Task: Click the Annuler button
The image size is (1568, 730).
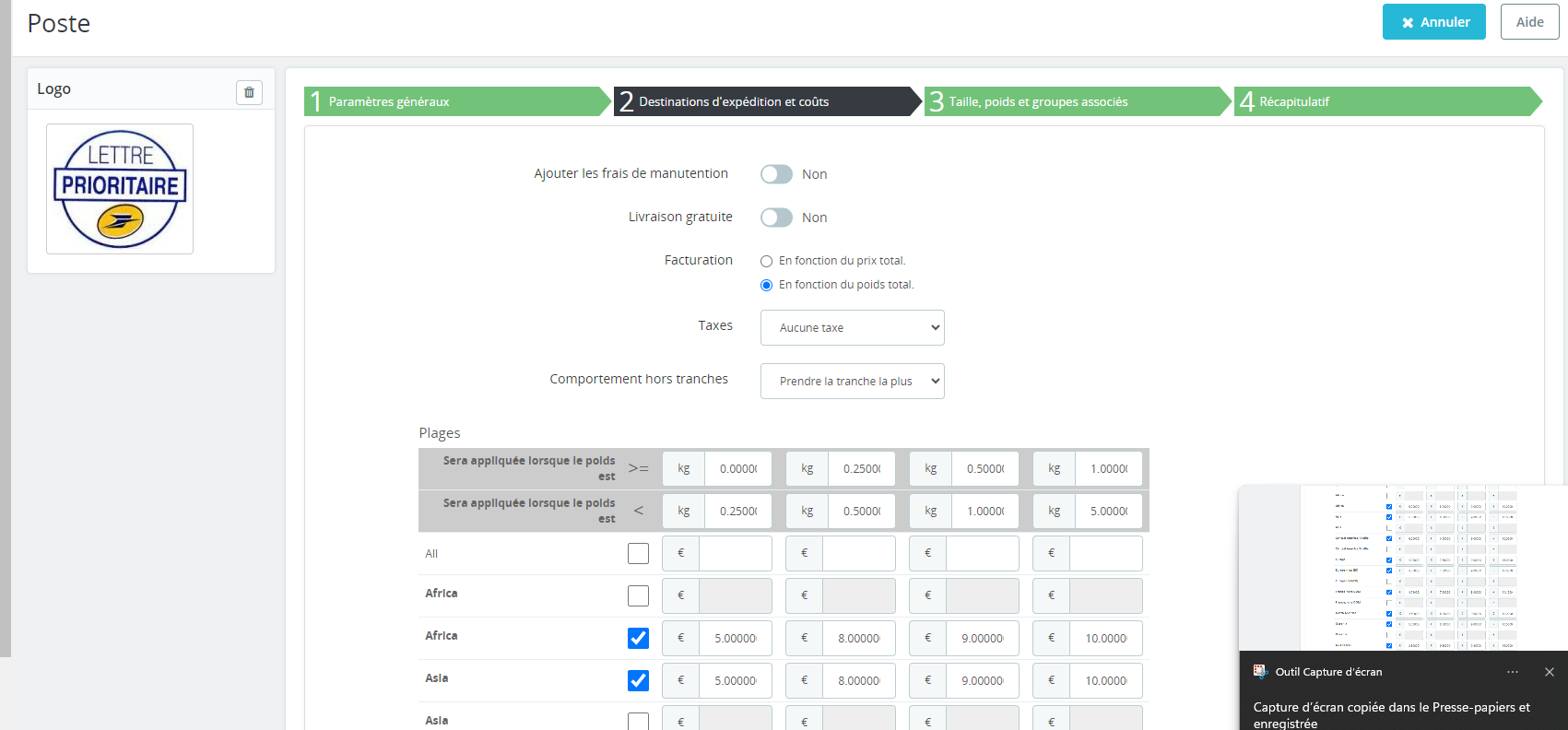Action: point(1434,22)
